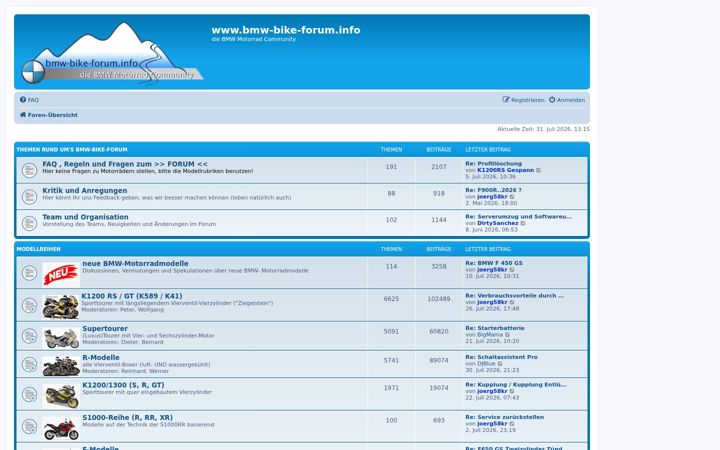Click view-latest-post icon next to DirtySanchez
720x450 pixels.
523,223
